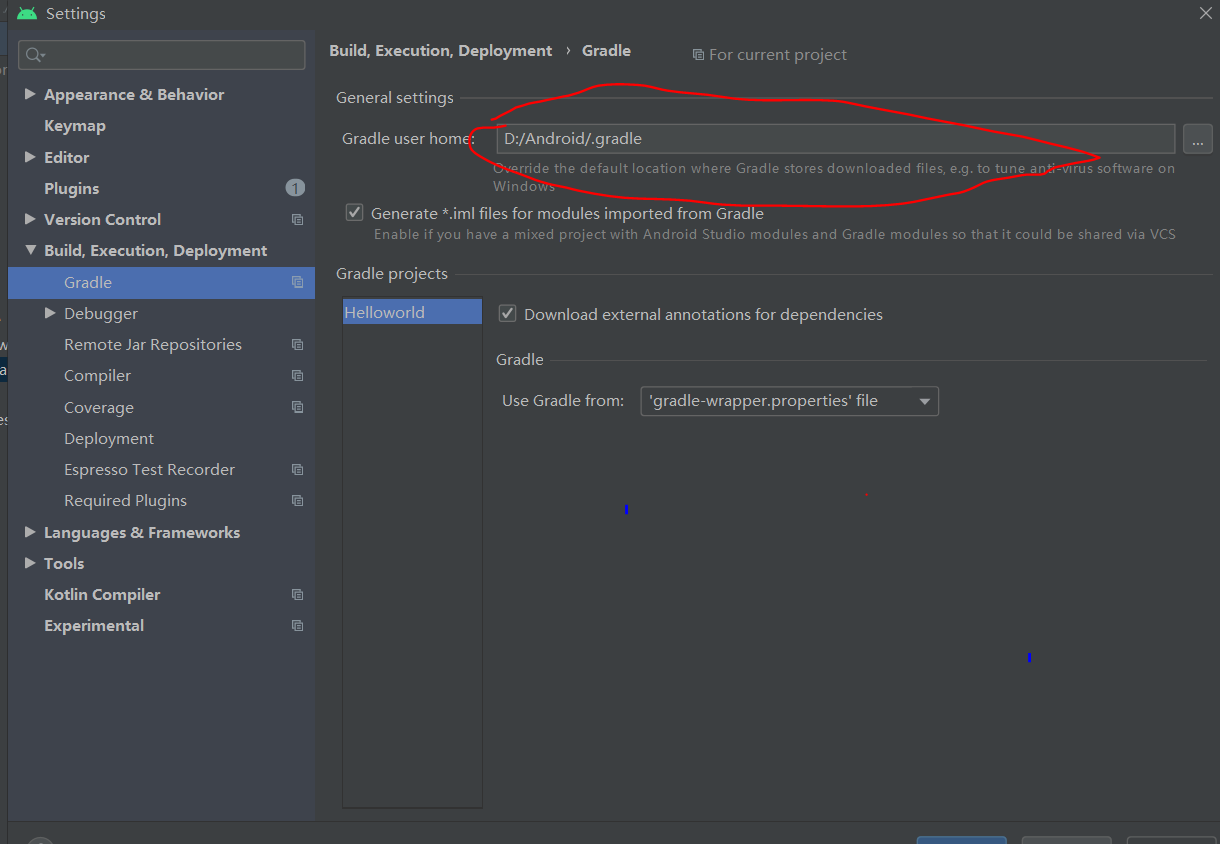Click the project-level icon next to Kotlin Compiler
The width and height of the screenshot is (1220, 844).
(x=297, y=594)
